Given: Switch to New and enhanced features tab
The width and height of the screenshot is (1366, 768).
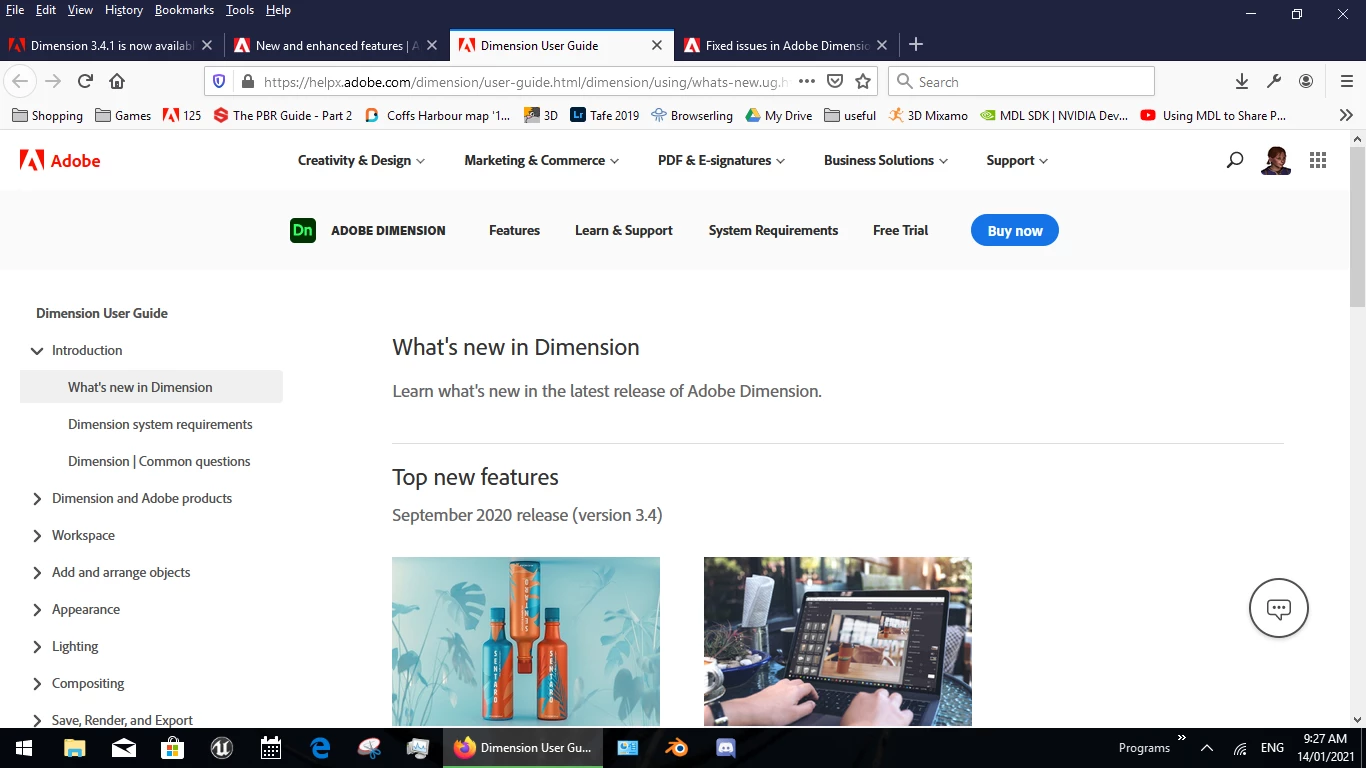Looking at the screenshot, I should 336,45.
